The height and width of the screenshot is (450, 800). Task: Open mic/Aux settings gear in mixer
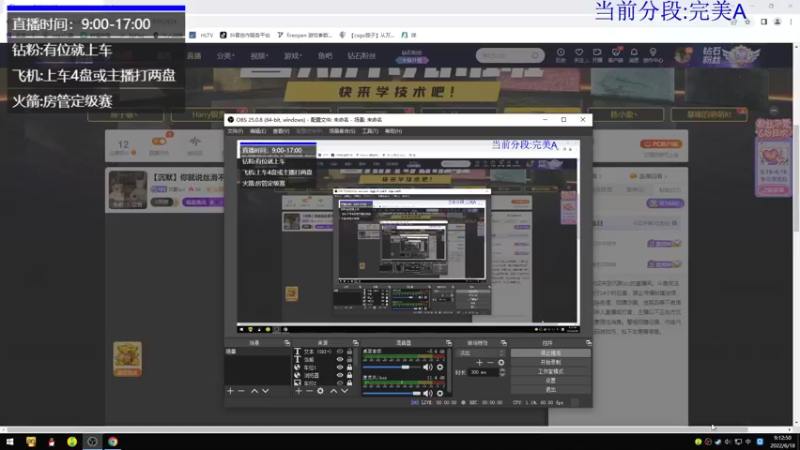click(440, 393)
